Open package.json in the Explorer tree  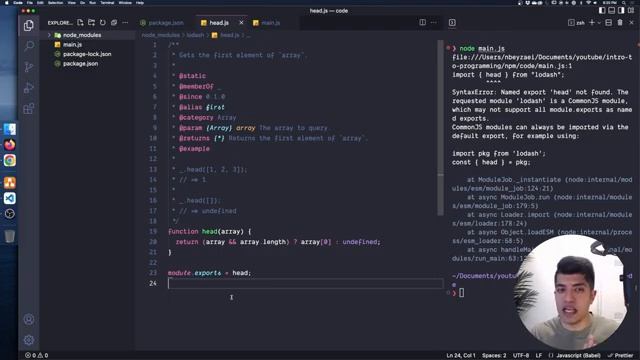pos(80,64)
